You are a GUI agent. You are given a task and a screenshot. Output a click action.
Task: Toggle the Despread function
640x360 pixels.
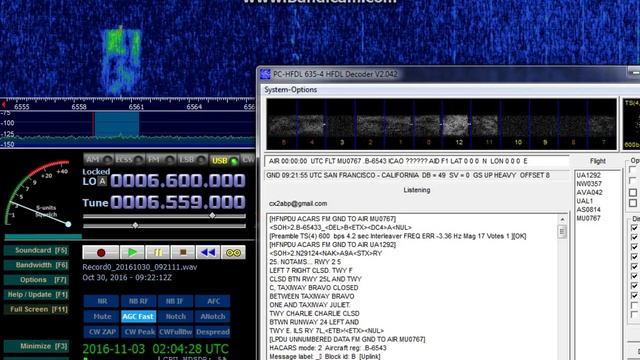(213, 332)
